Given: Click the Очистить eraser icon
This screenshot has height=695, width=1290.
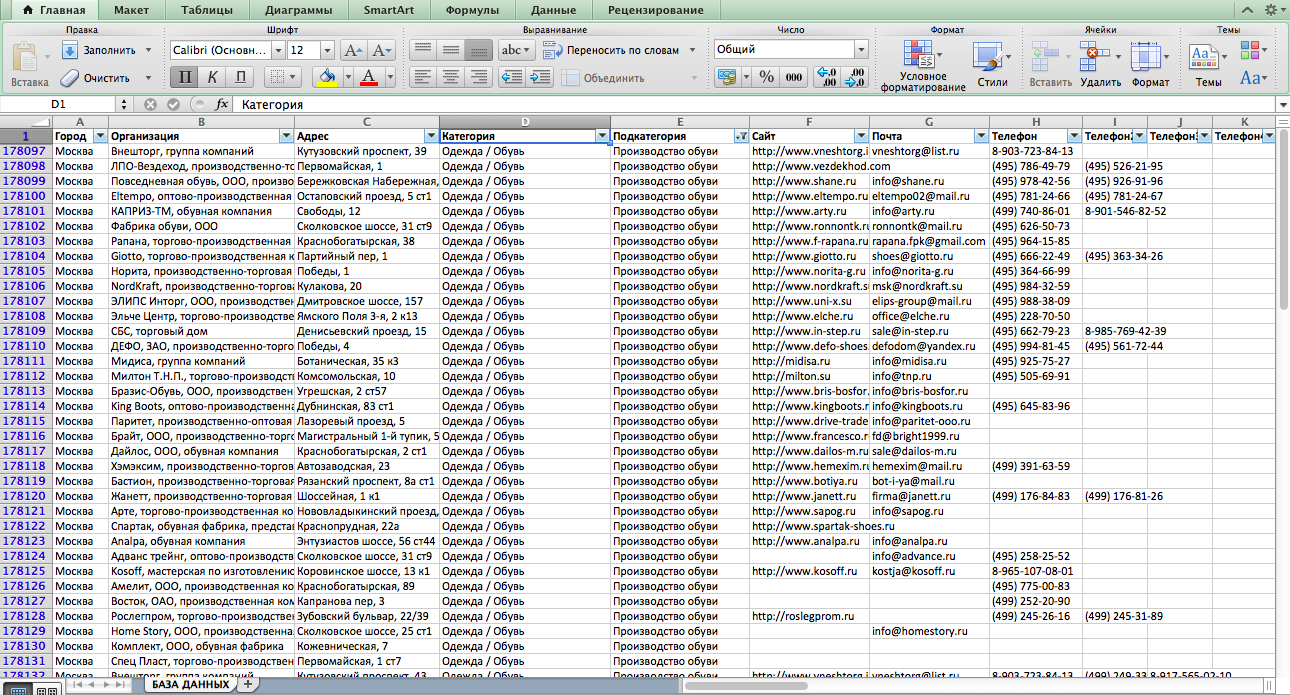Looking at the screenshot, I should [x=68, y=77].
